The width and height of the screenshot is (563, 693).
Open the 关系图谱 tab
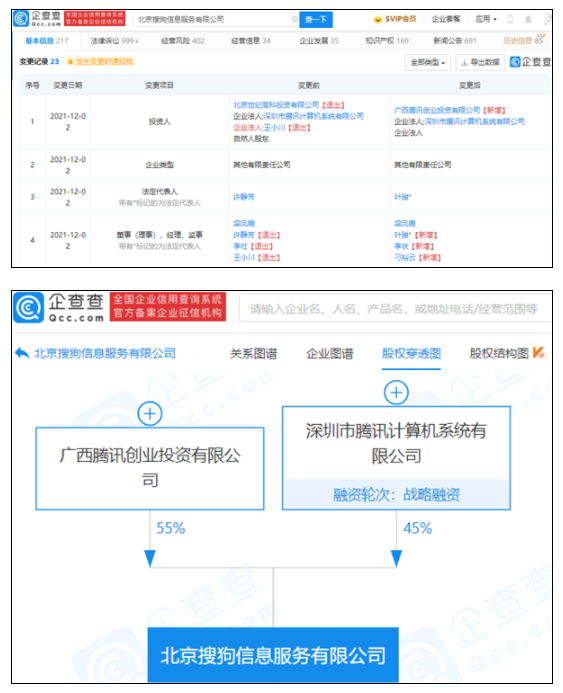tap(253, 353)
